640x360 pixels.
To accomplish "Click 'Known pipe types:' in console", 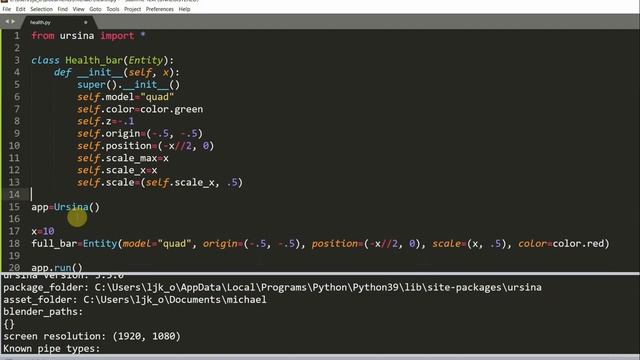I will [51, 349].
